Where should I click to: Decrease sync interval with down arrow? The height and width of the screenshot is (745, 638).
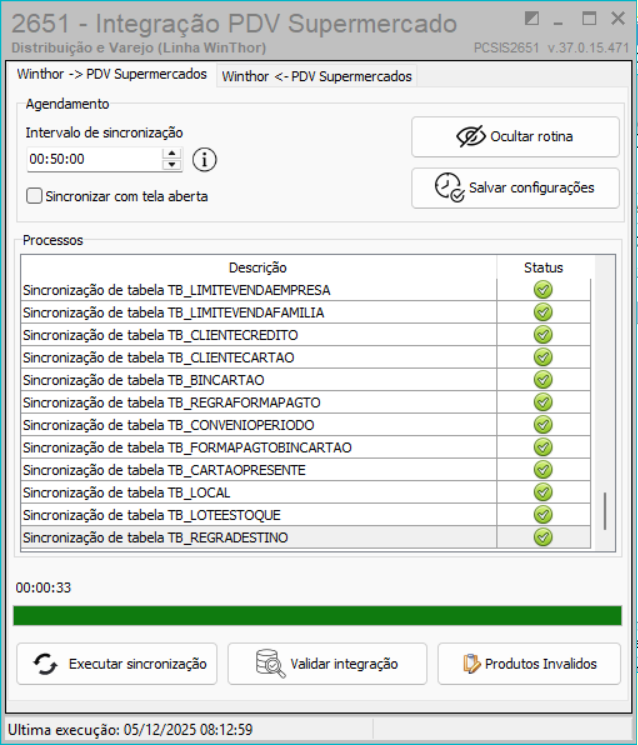(x=171, y=165)
